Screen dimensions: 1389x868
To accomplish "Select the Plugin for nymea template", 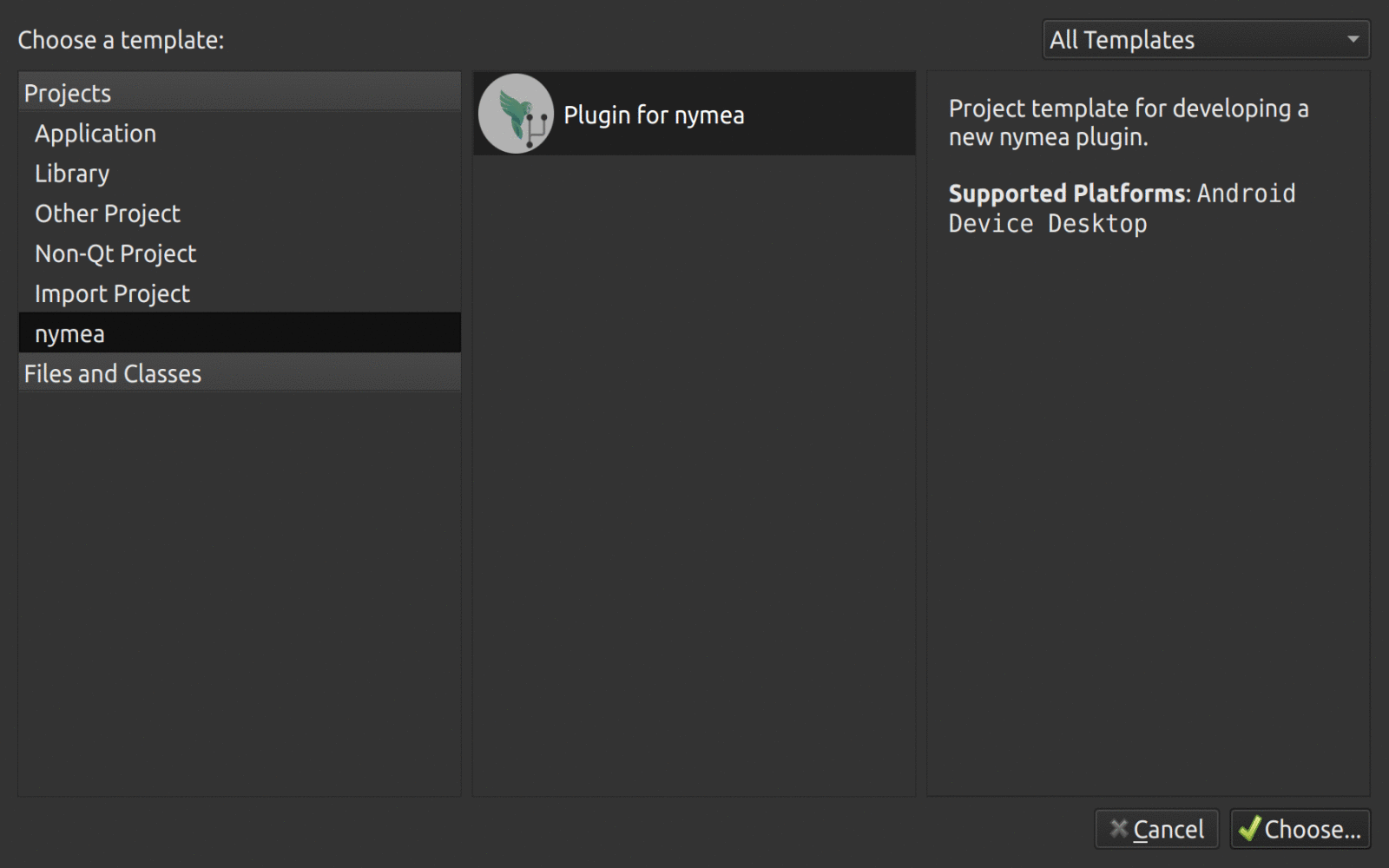I will point(694,114).
